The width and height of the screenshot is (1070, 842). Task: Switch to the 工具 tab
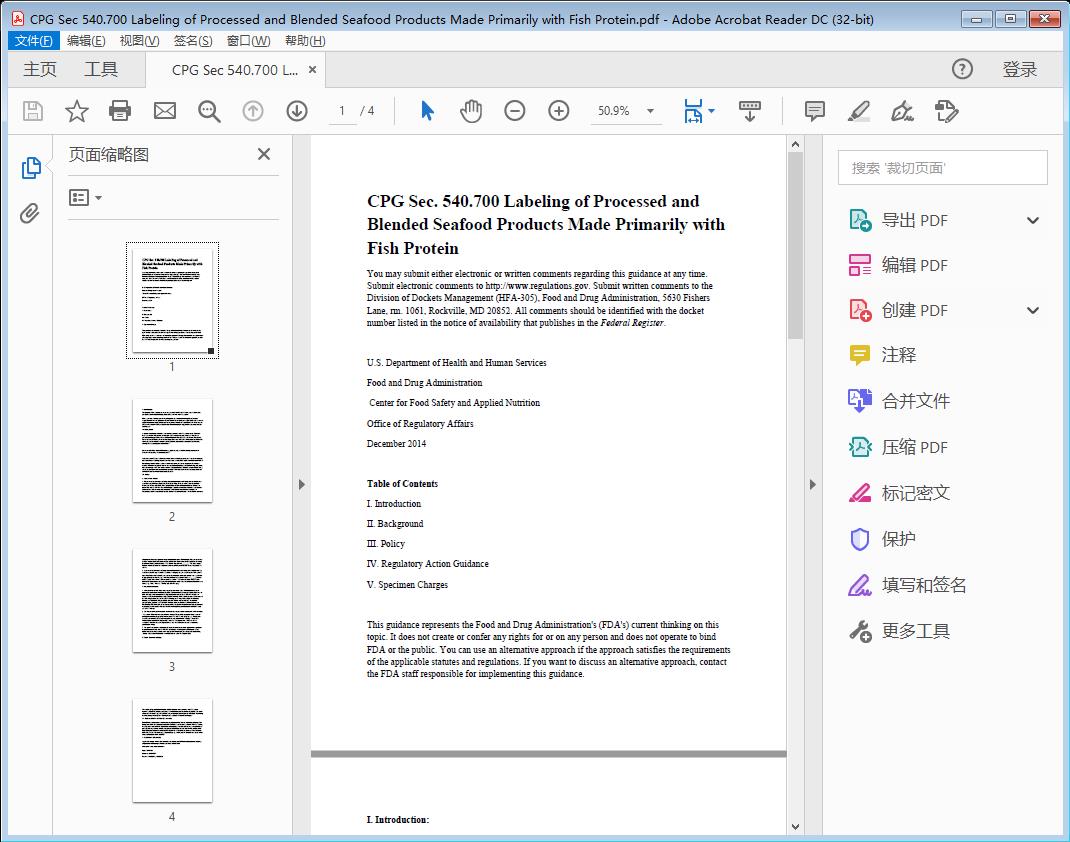coord(101,69)
